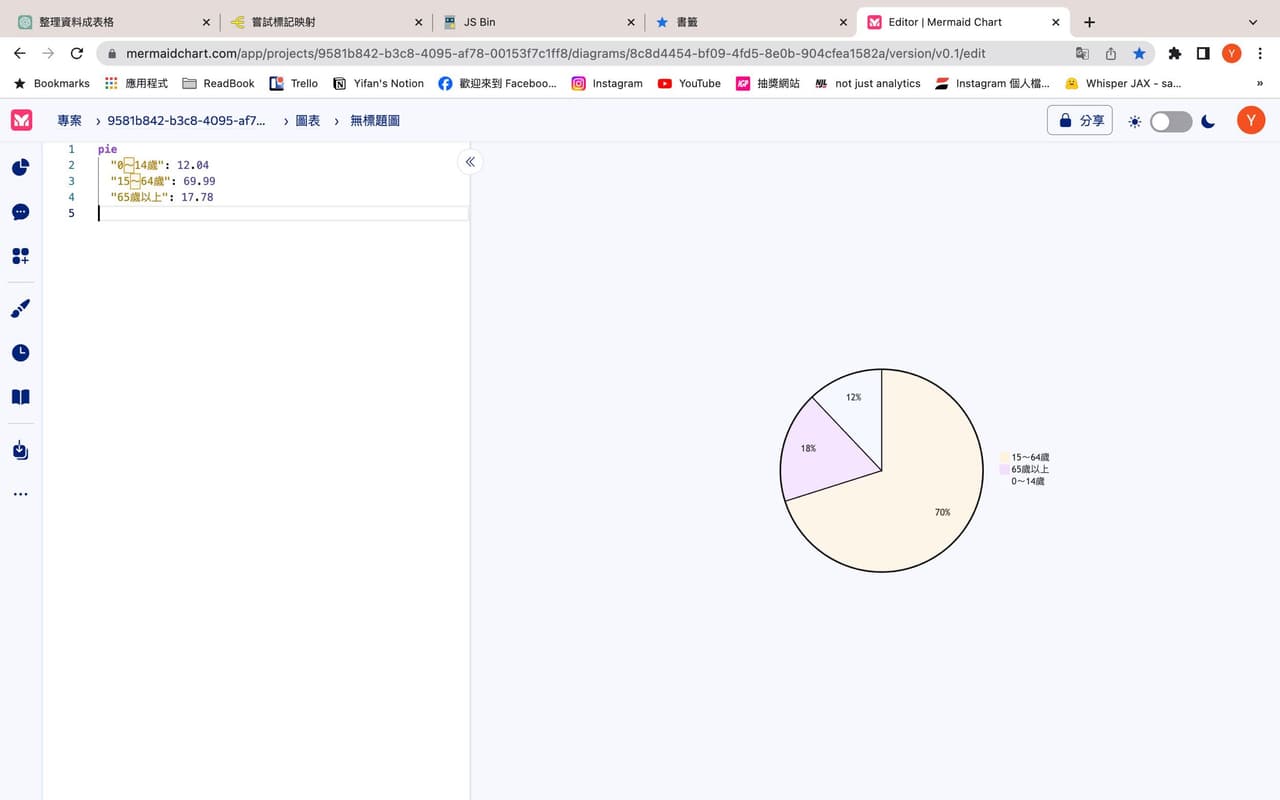Open Mermaid Chart home logo
This screenshot has width=1280, height=800.
coord(21,120)
